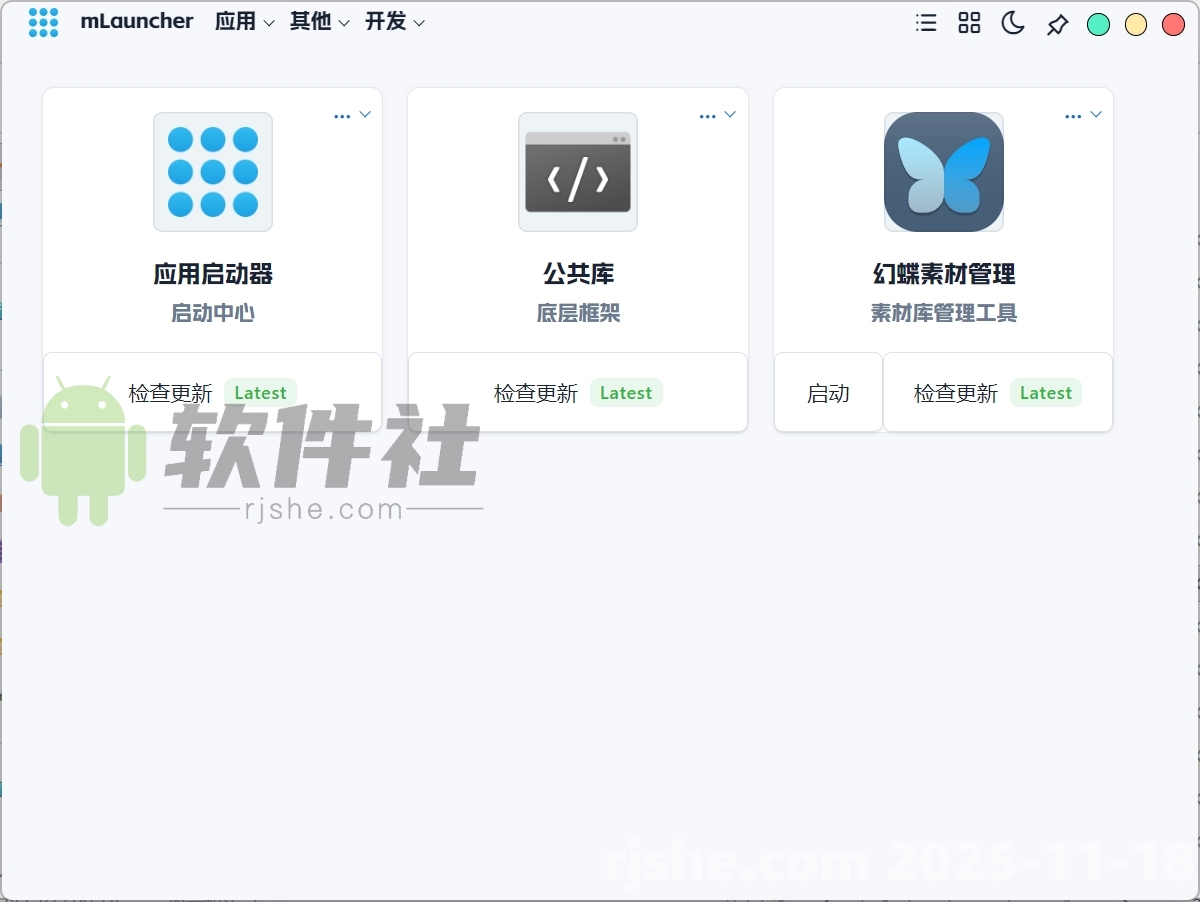
Task: Click the 公共库 code window icon
Action: (x=577, y=170)
